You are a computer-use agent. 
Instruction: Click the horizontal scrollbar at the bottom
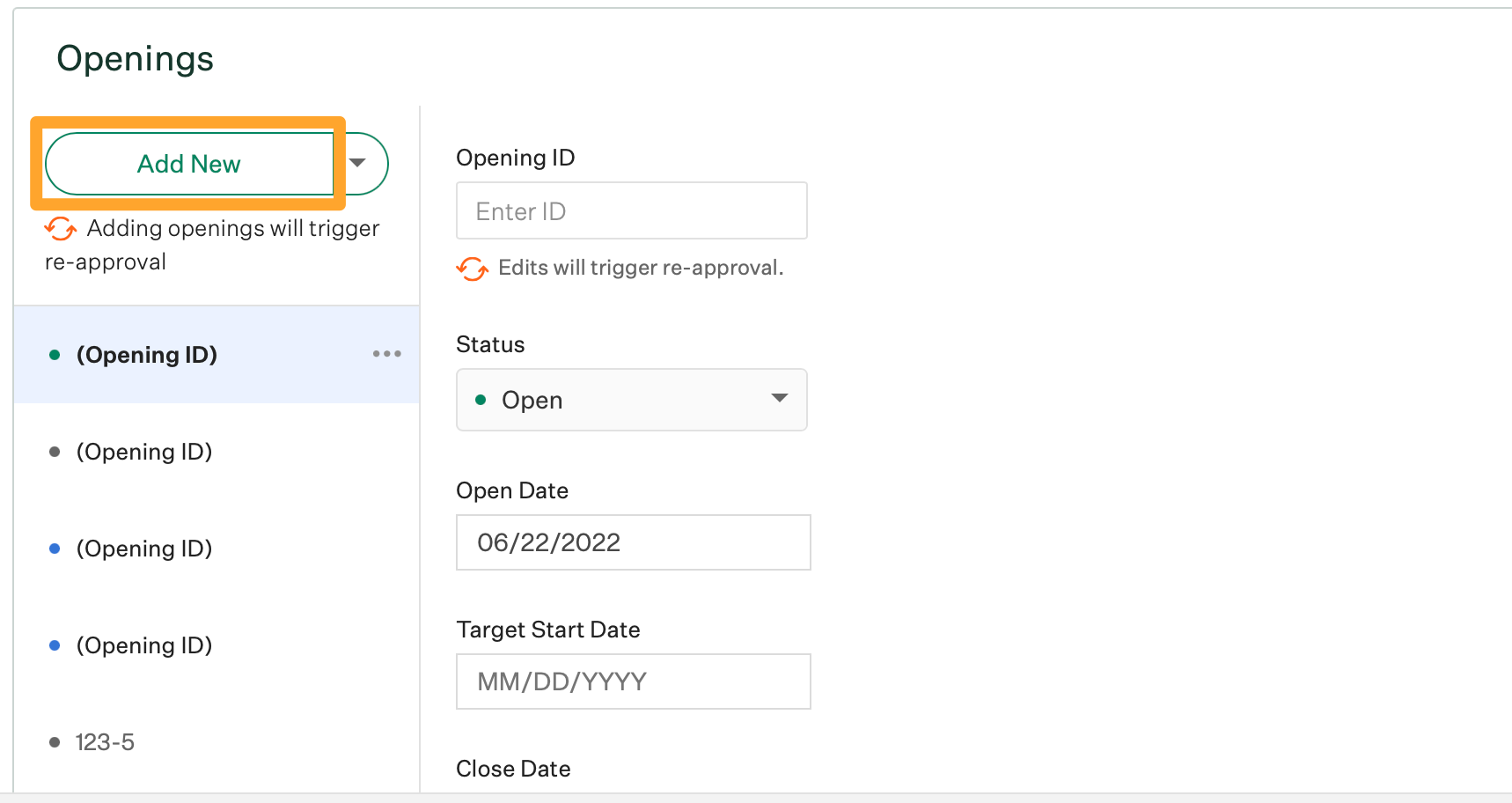[757, 797]
